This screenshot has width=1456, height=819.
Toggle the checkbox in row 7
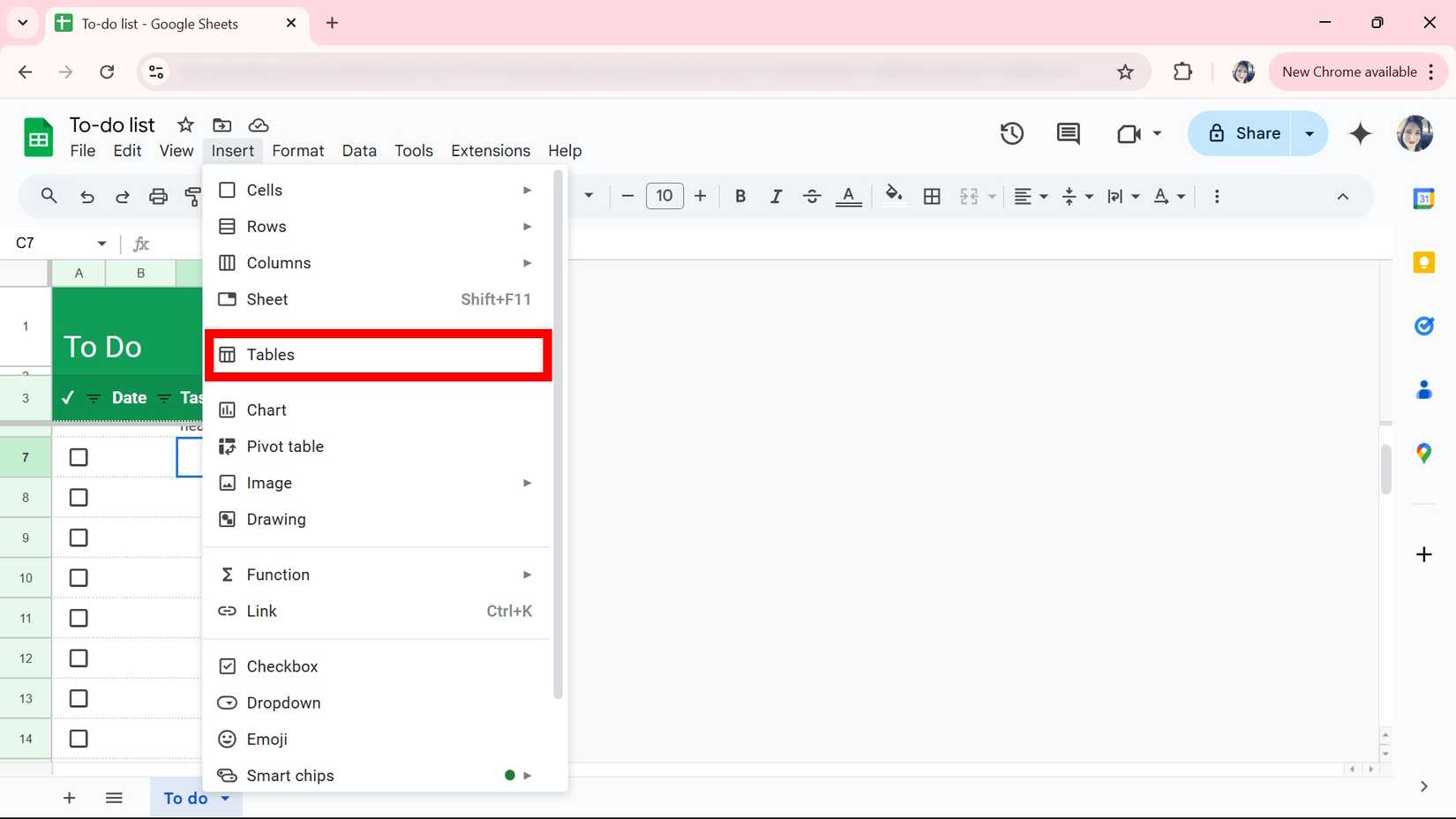tap(79, 457)
